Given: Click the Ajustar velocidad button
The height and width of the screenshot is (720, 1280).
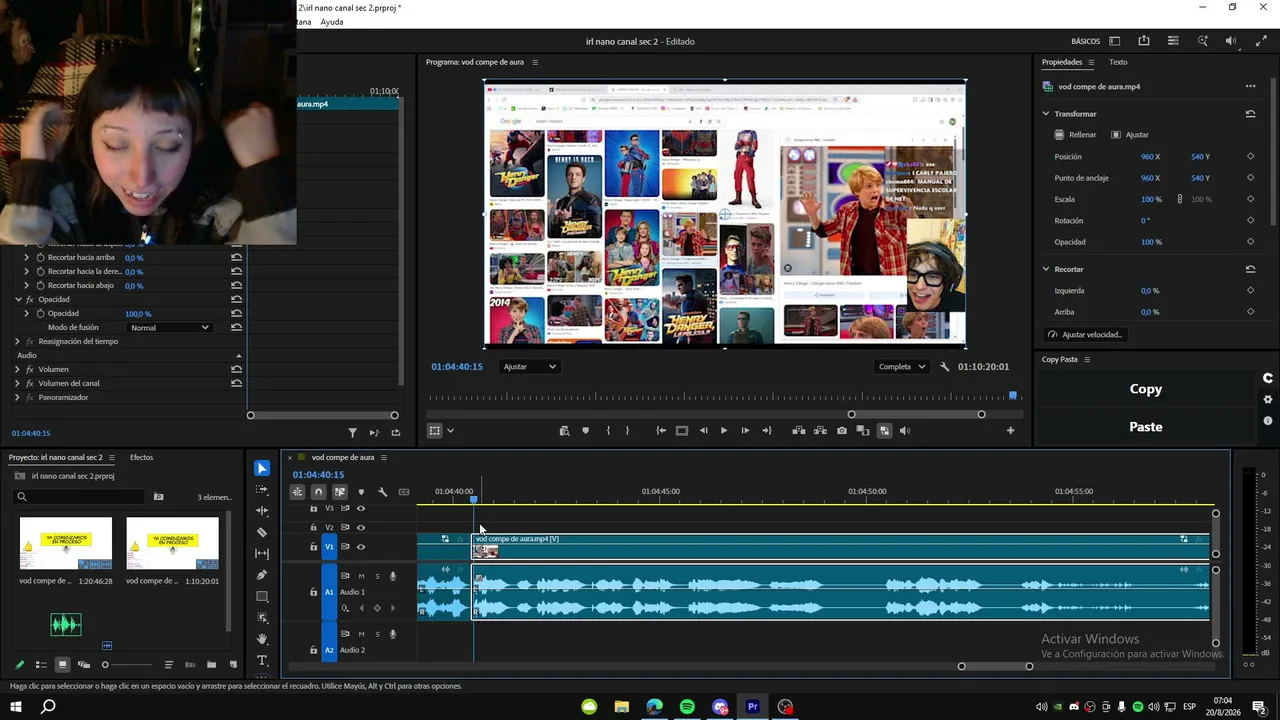Looking at the screenshot, I should (1085, 335).
